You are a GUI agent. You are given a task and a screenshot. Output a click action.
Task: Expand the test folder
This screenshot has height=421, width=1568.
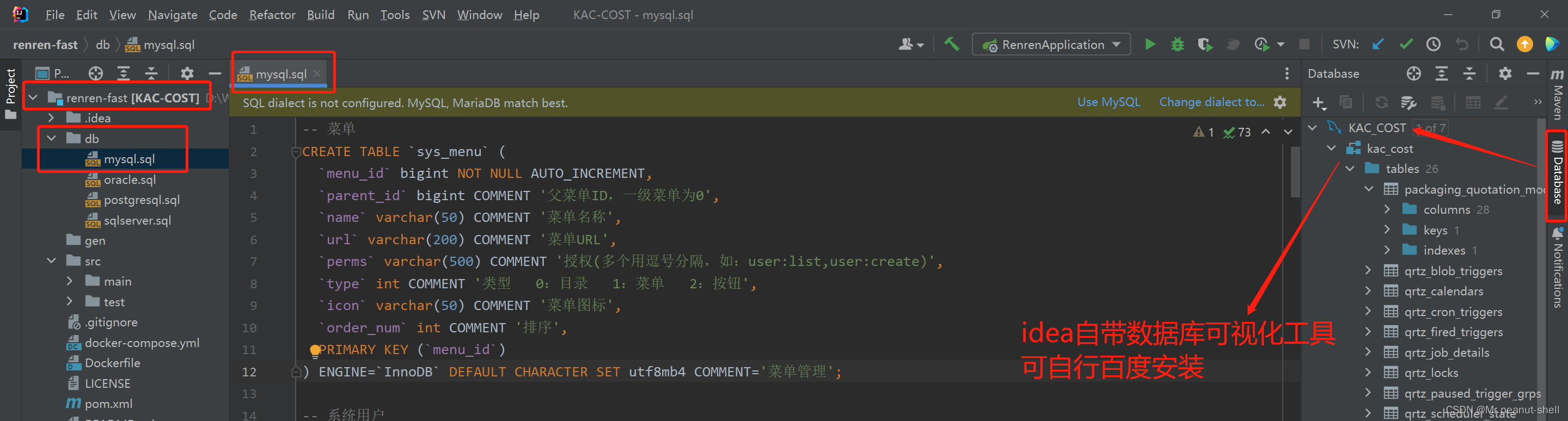click(x=70, y=302)
